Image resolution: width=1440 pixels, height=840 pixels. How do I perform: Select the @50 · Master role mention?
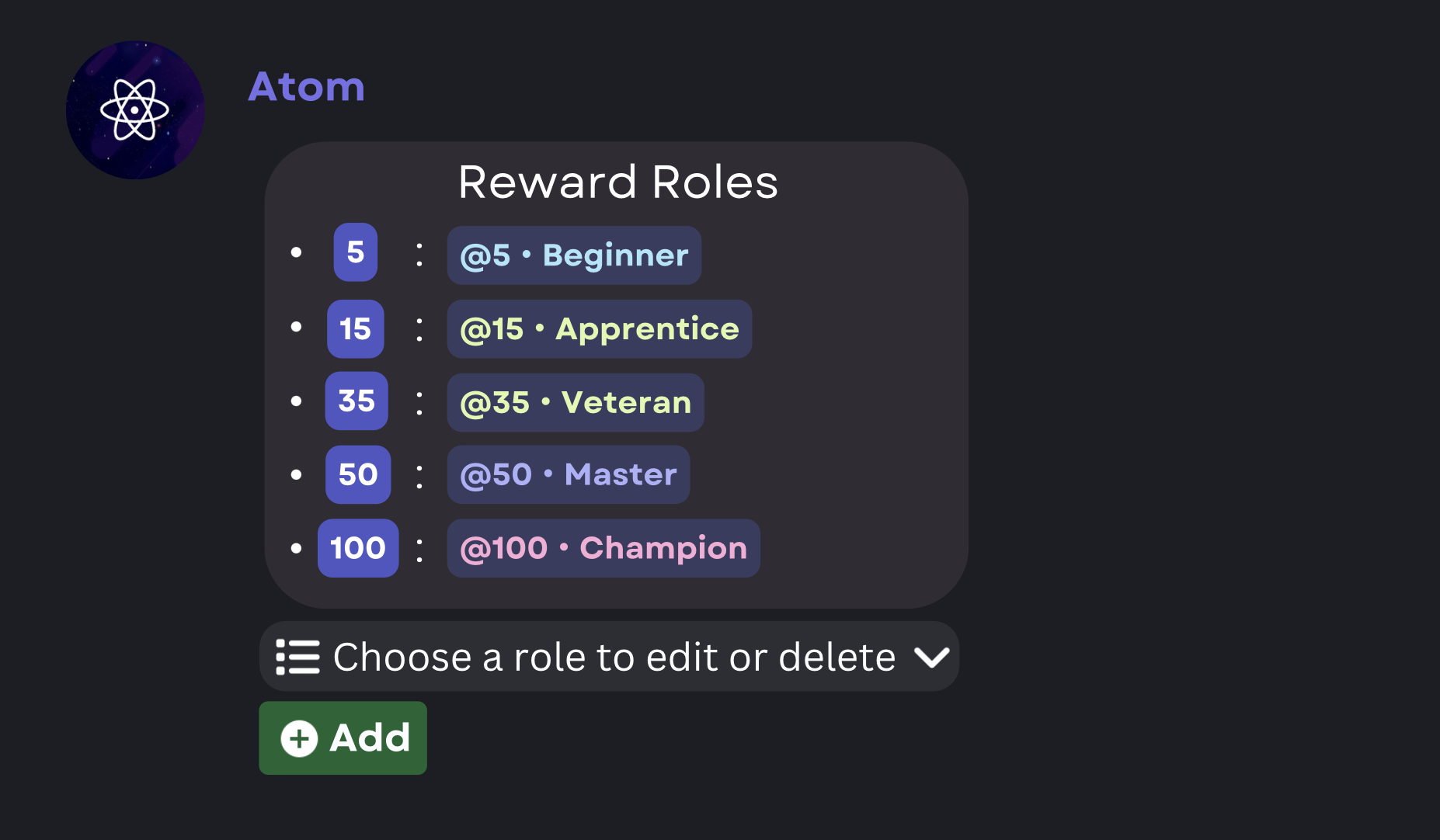(x=568, y=474)
